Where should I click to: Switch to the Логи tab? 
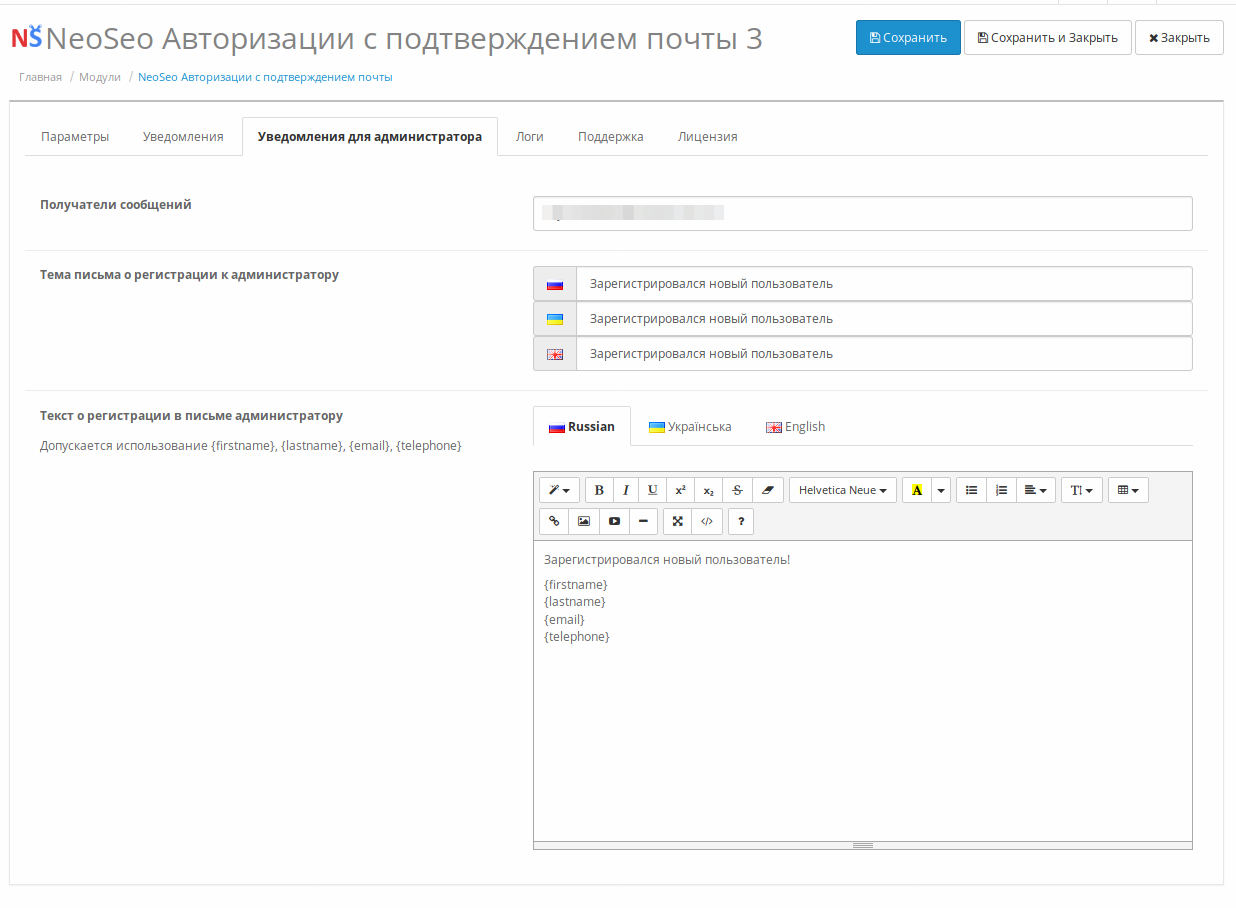529,137
